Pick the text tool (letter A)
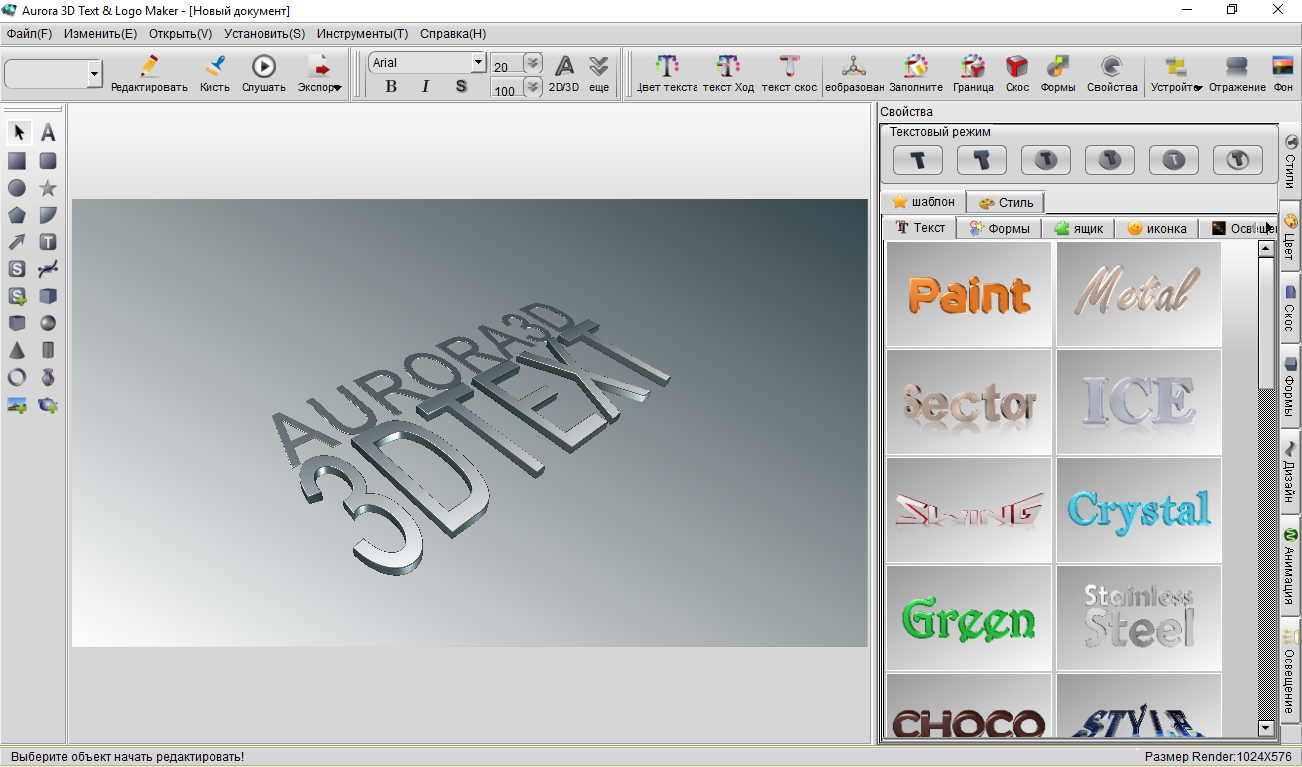Screen dimensions: 1302x767 [x=47, y=133]
